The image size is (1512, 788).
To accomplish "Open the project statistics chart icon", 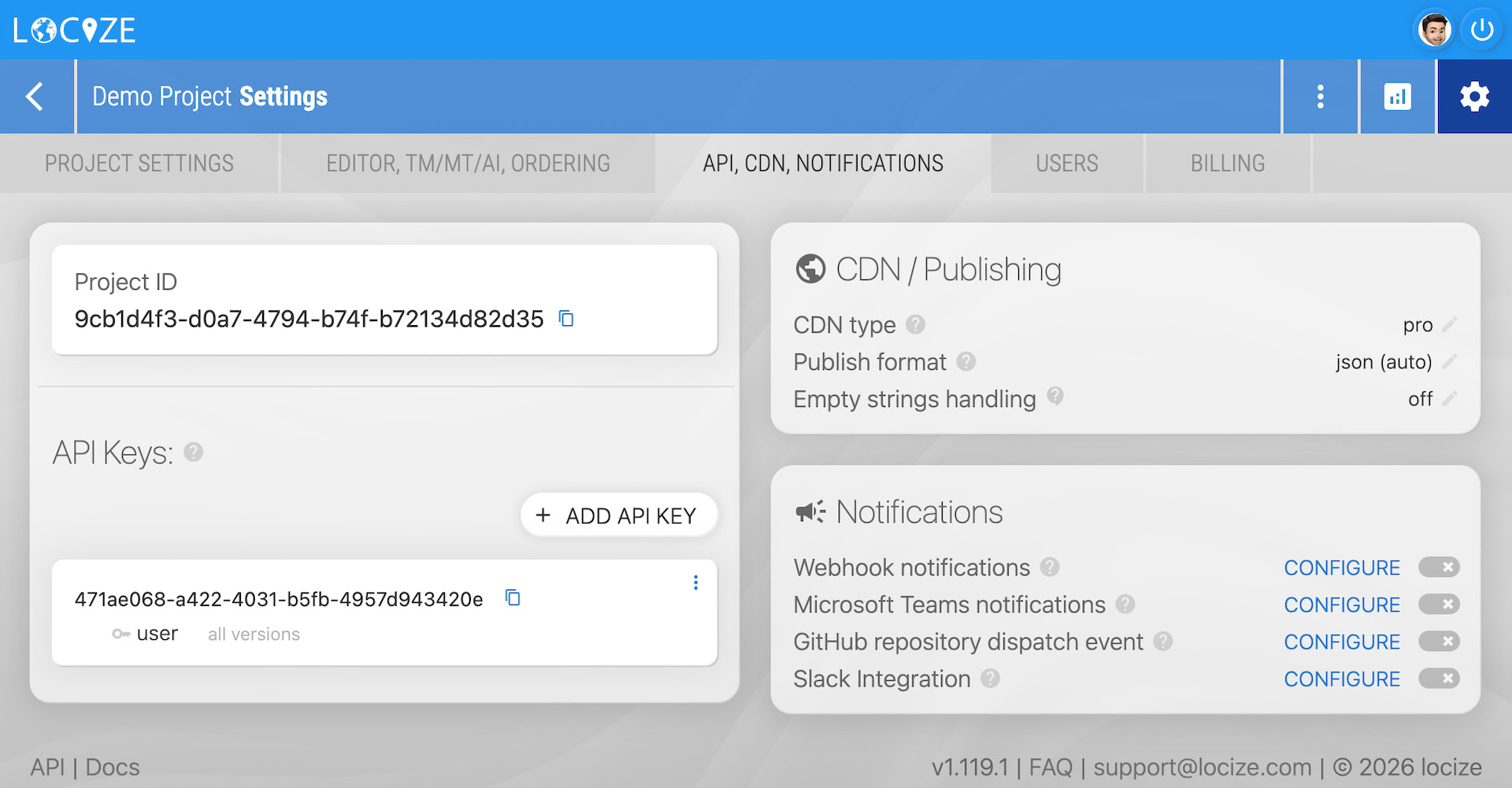I will tap(1397, 97).
